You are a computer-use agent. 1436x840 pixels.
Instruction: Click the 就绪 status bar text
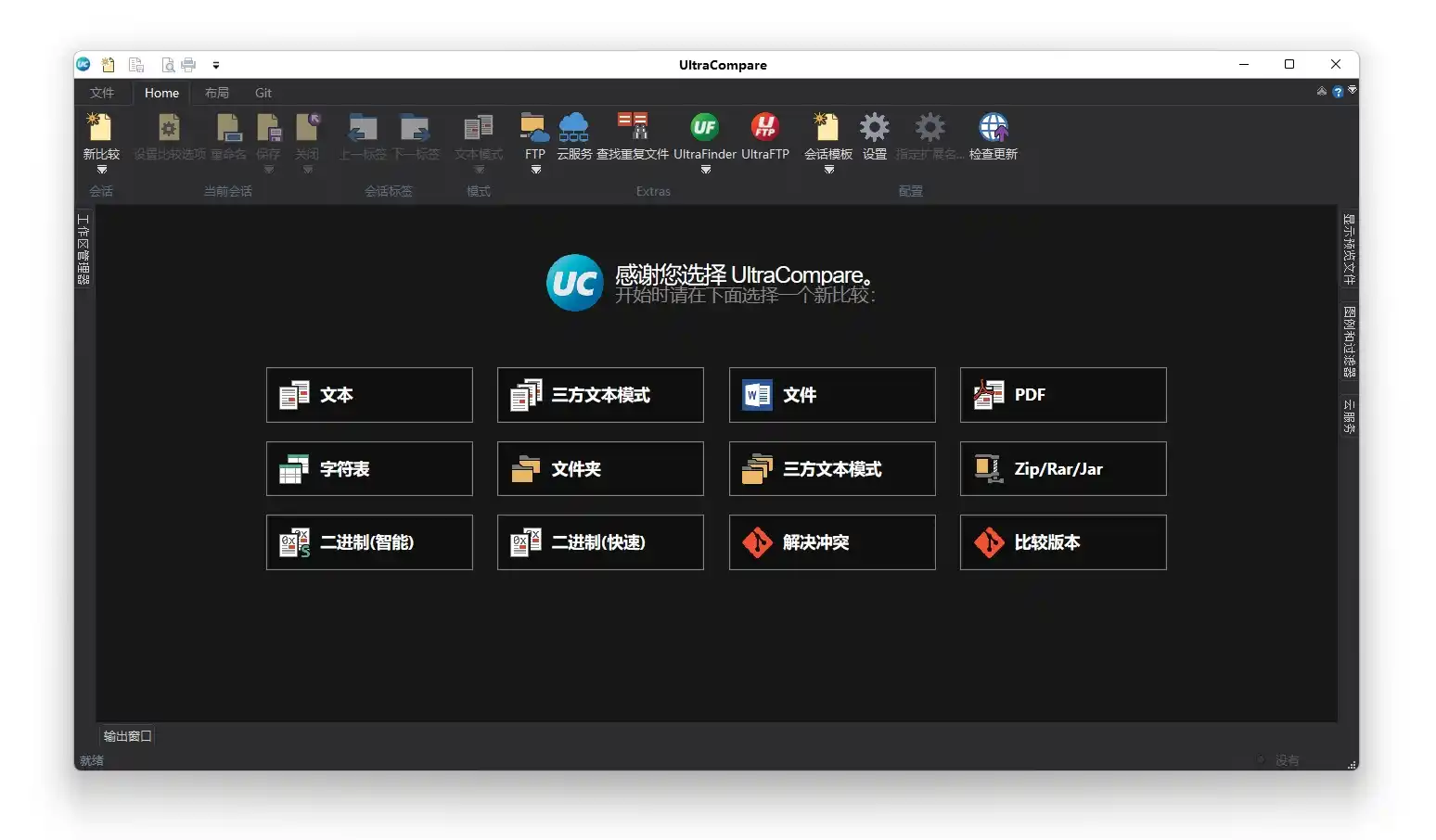pyautogui.click(x=92, y=760)
